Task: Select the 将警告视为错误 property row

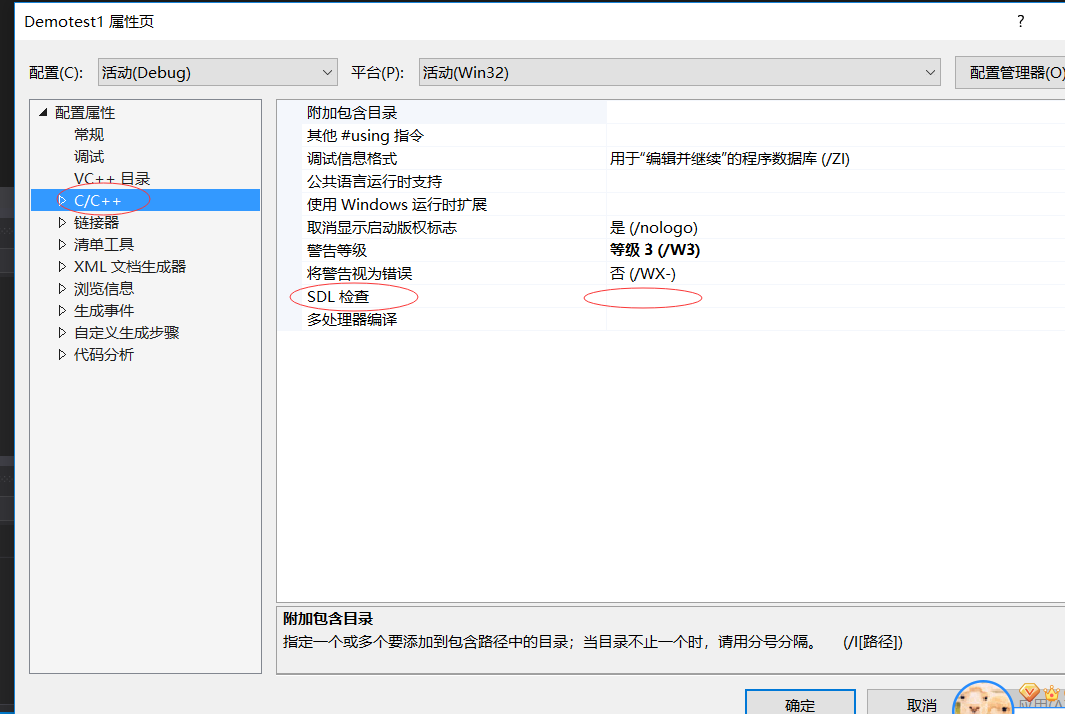Action: [x=454, y=273]
